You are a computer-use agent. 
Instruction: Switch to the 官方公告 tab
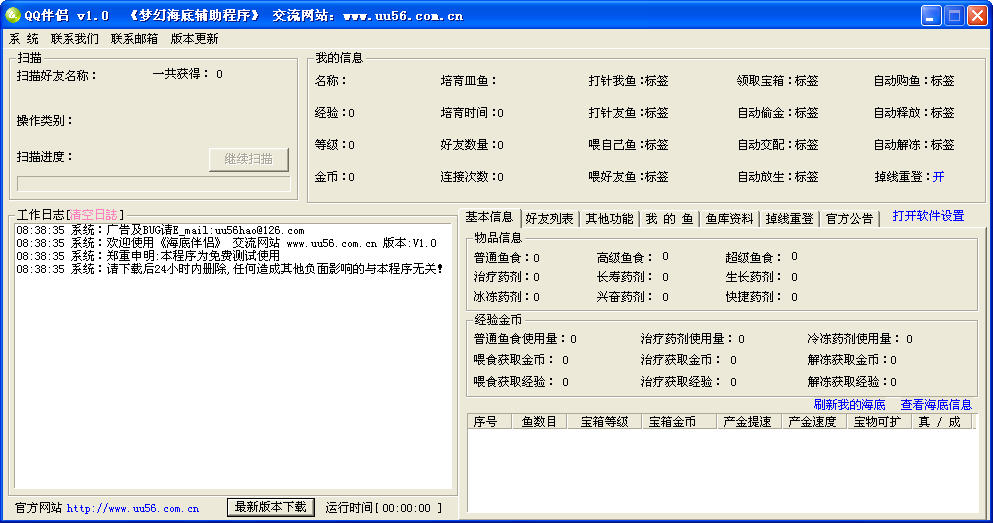[849, 218]
